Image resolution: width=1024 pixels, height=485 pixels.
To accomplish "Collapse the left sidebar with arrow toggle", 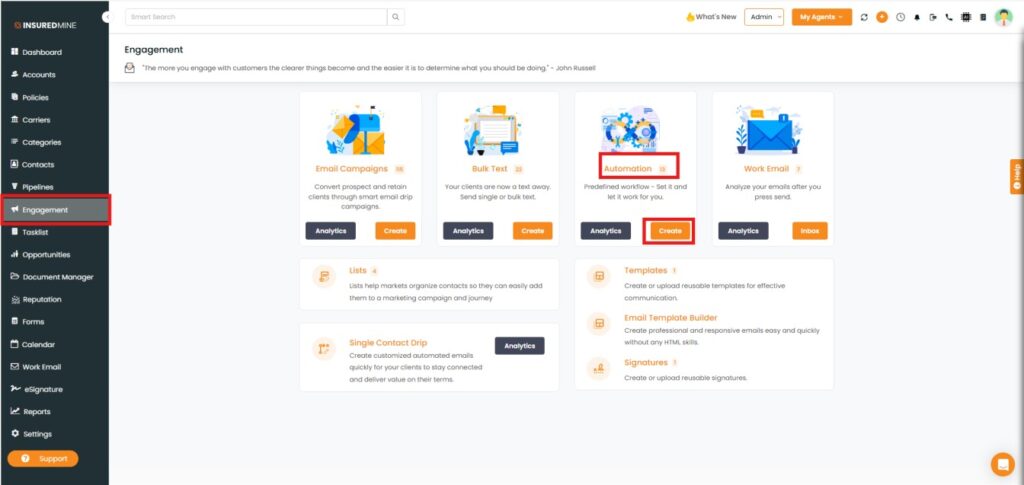I will (x=107, y=18).
